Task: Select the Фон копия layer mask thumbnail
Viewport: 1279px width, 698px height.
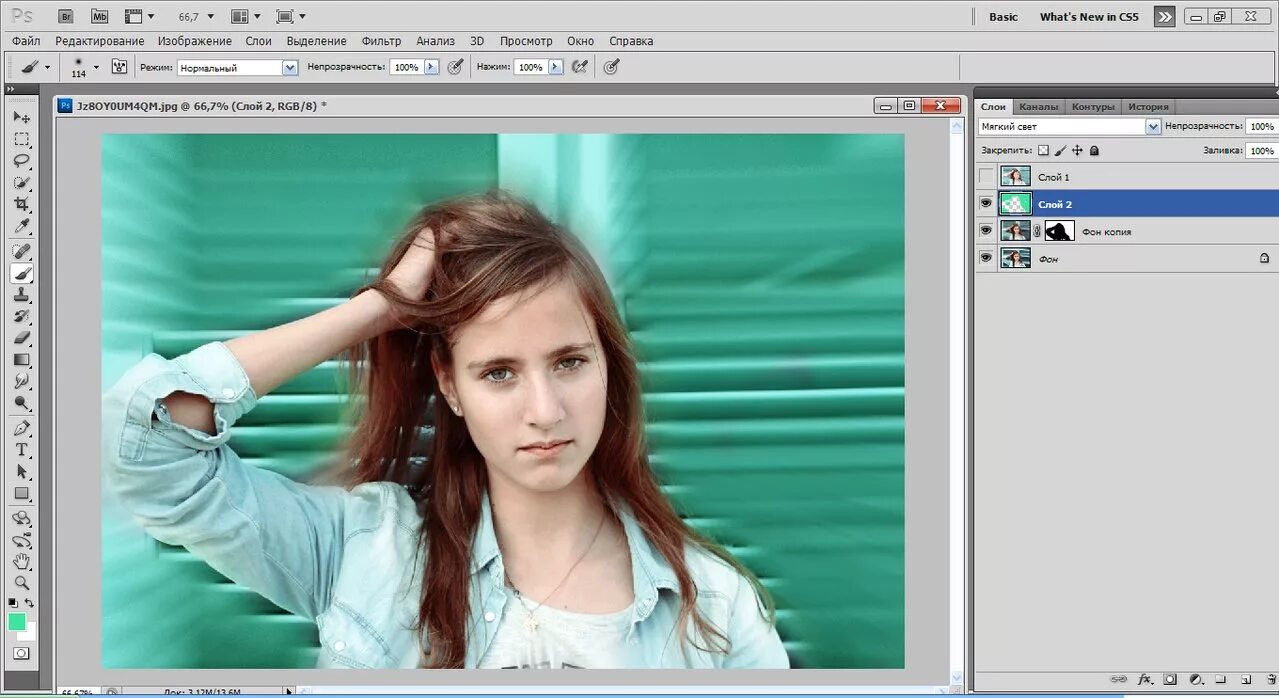Action: coord(1059,231)
